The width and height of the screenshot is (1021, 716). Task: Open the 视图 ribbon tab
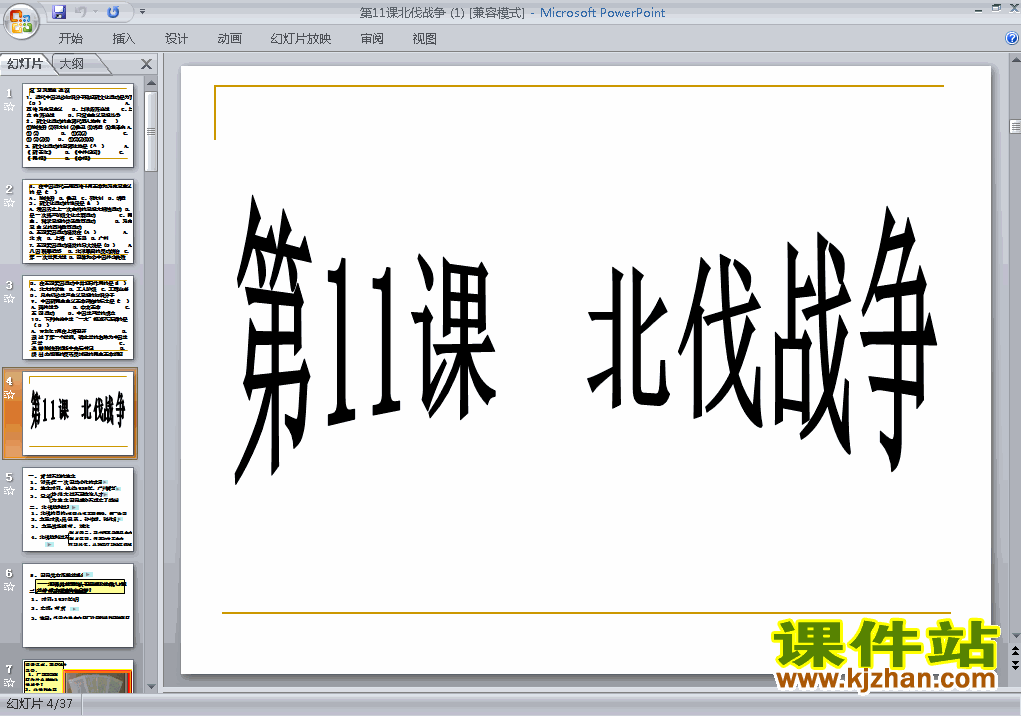pos(425,38)
